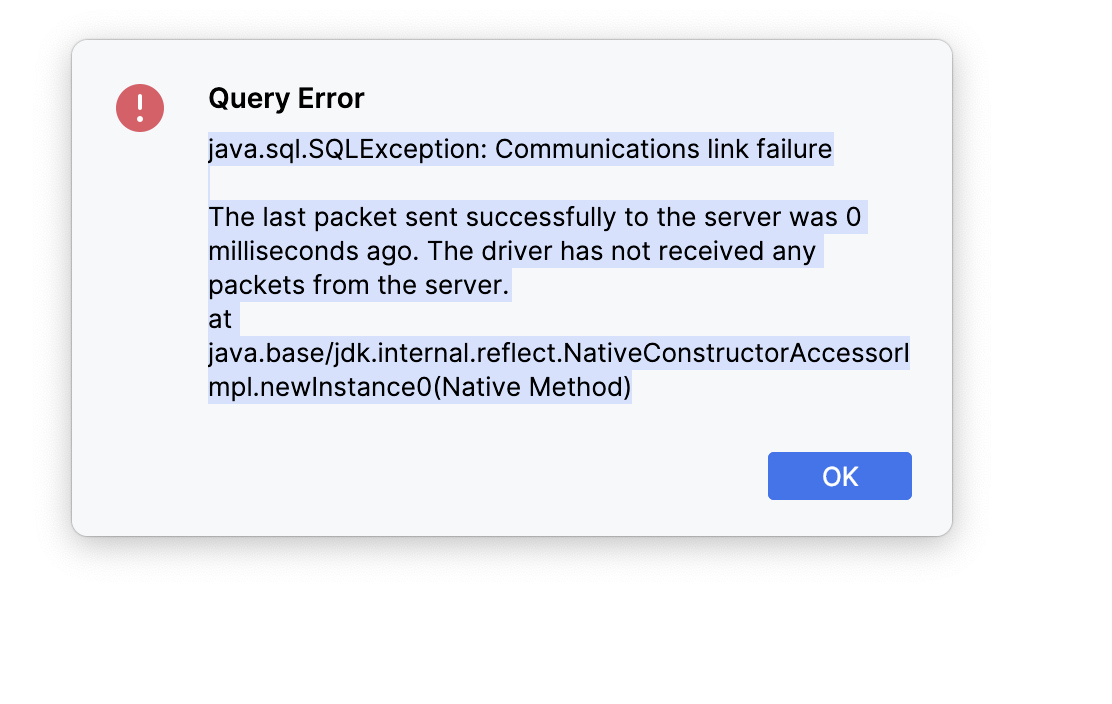1112x704 pixels.
Task: Click mpl.newInstance0 in the last line
Action: point(320,387)
